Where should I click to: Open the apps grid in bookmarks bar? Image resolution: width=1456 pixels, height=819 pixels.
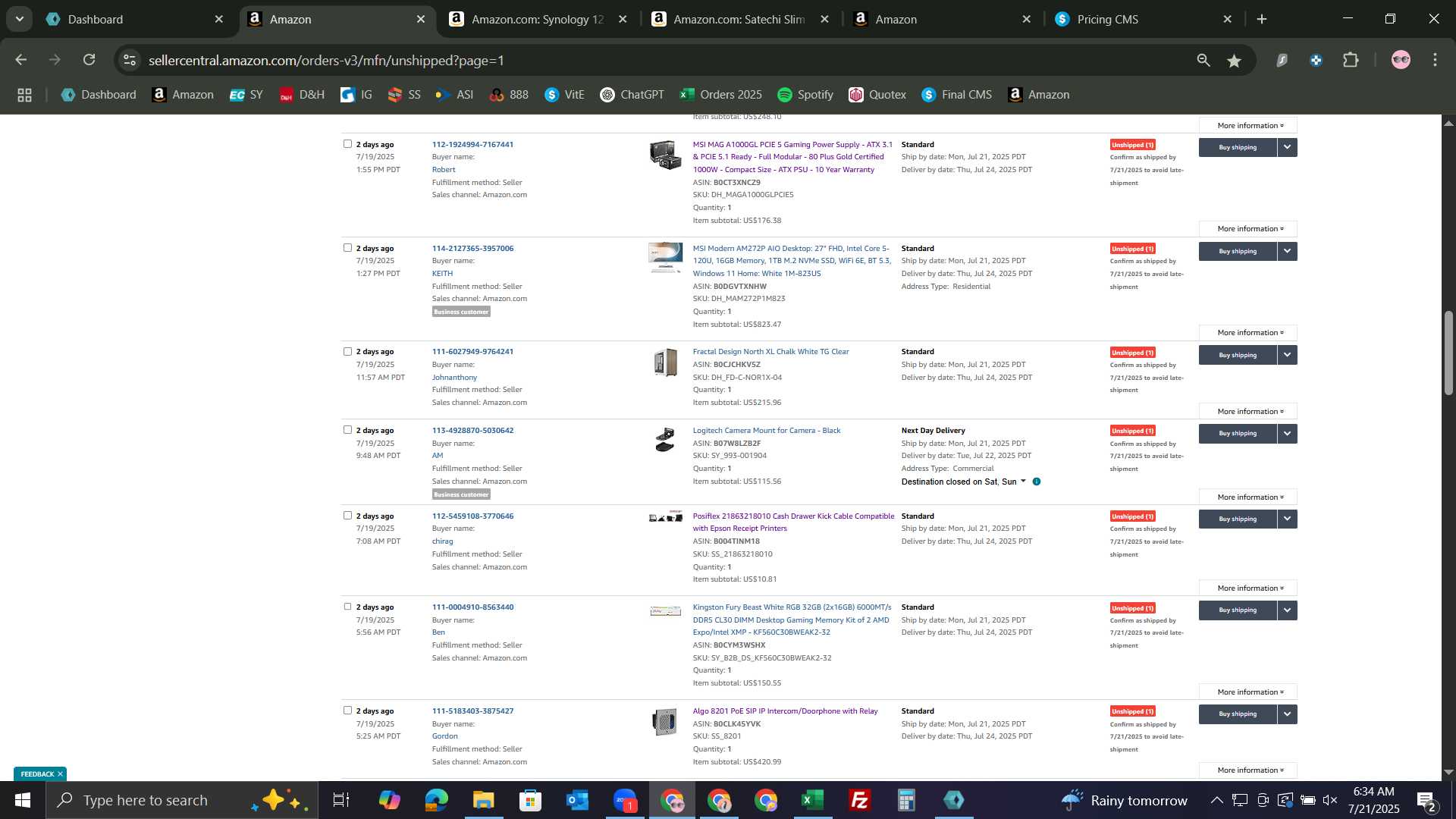24,95
